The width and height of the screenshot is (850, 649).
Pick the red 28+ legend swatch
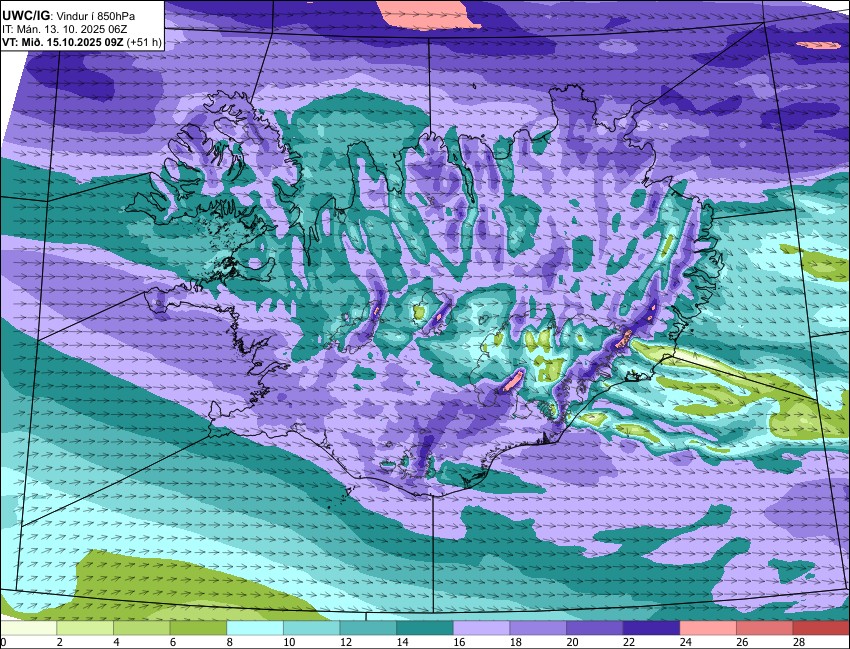click(x=821, y=628)
